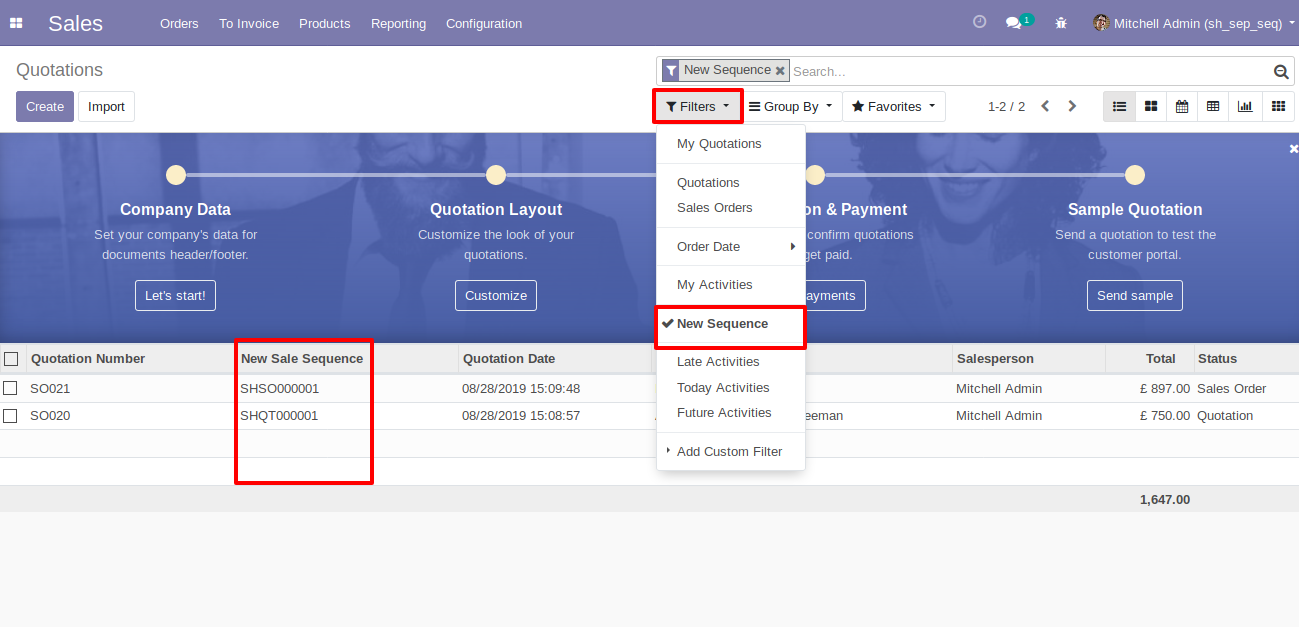Screen dimensions: 1299x627
Task: Go to the previous page arrow
Action: 1045,106
